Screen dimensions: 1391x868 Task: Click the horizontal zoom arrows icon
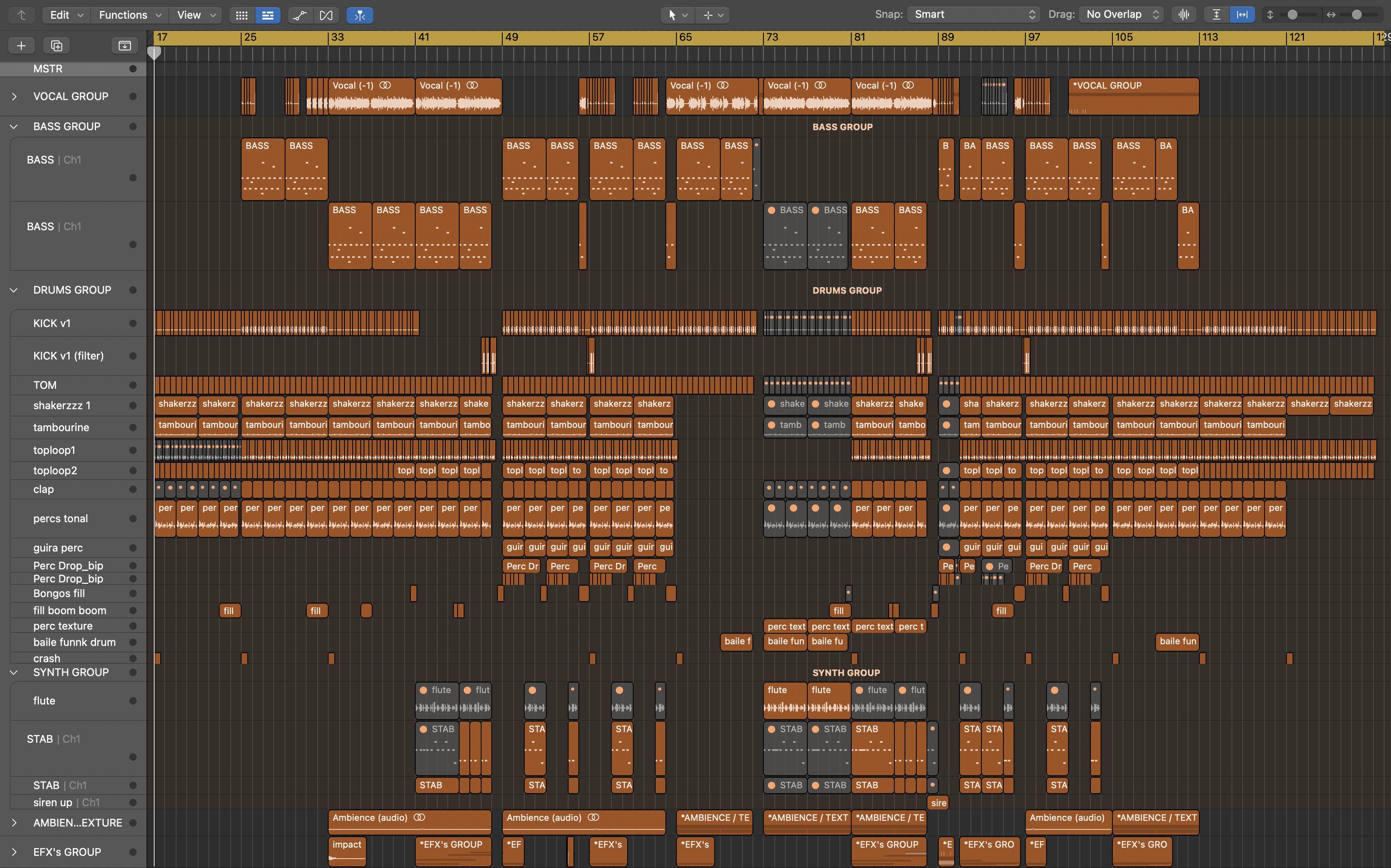(1331, 15)
